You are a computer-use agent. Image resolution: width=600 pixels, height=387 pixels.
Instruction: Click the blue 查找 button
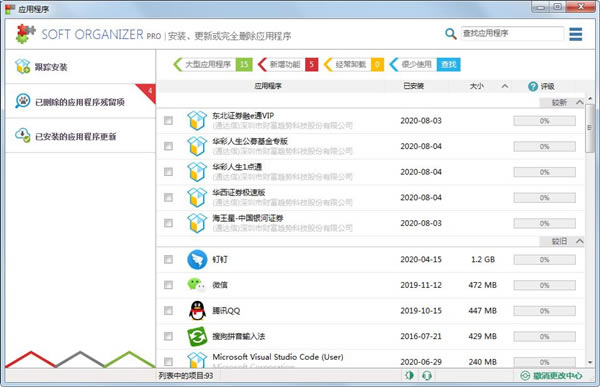(x=448, y=64)
